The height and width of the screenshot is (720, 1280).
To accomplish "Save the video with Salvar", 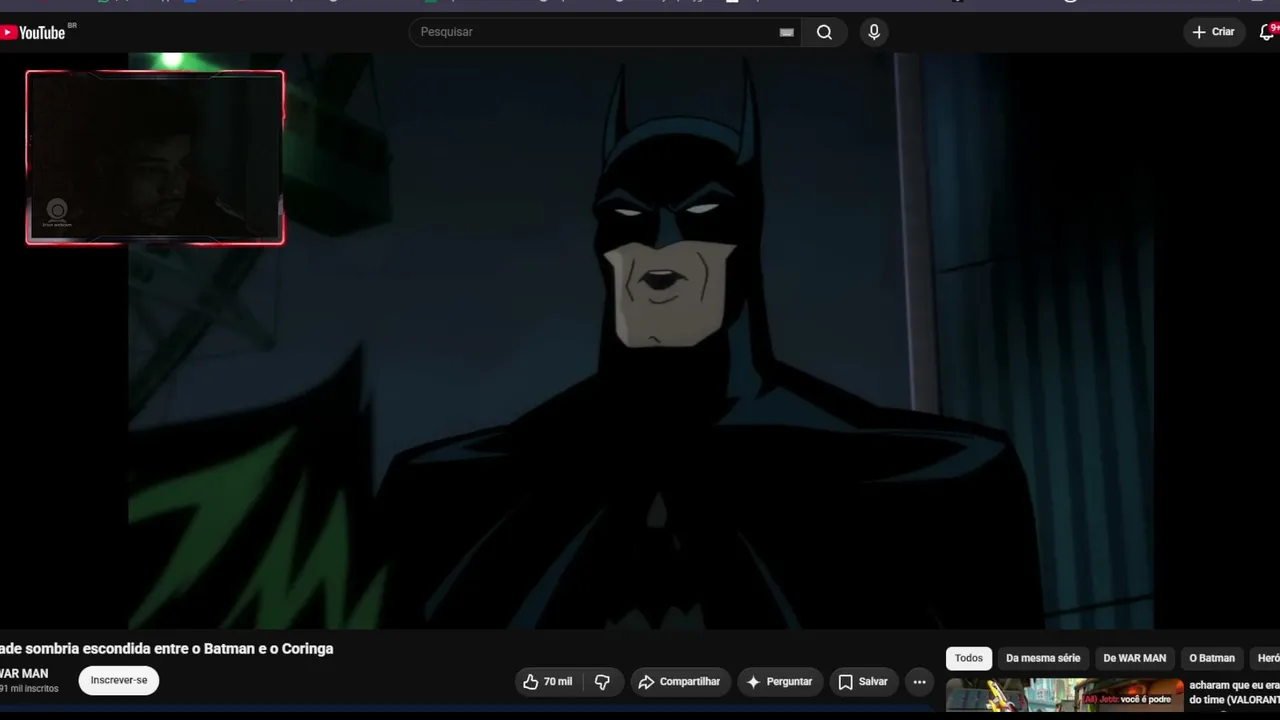I will [x=863, y=682].
